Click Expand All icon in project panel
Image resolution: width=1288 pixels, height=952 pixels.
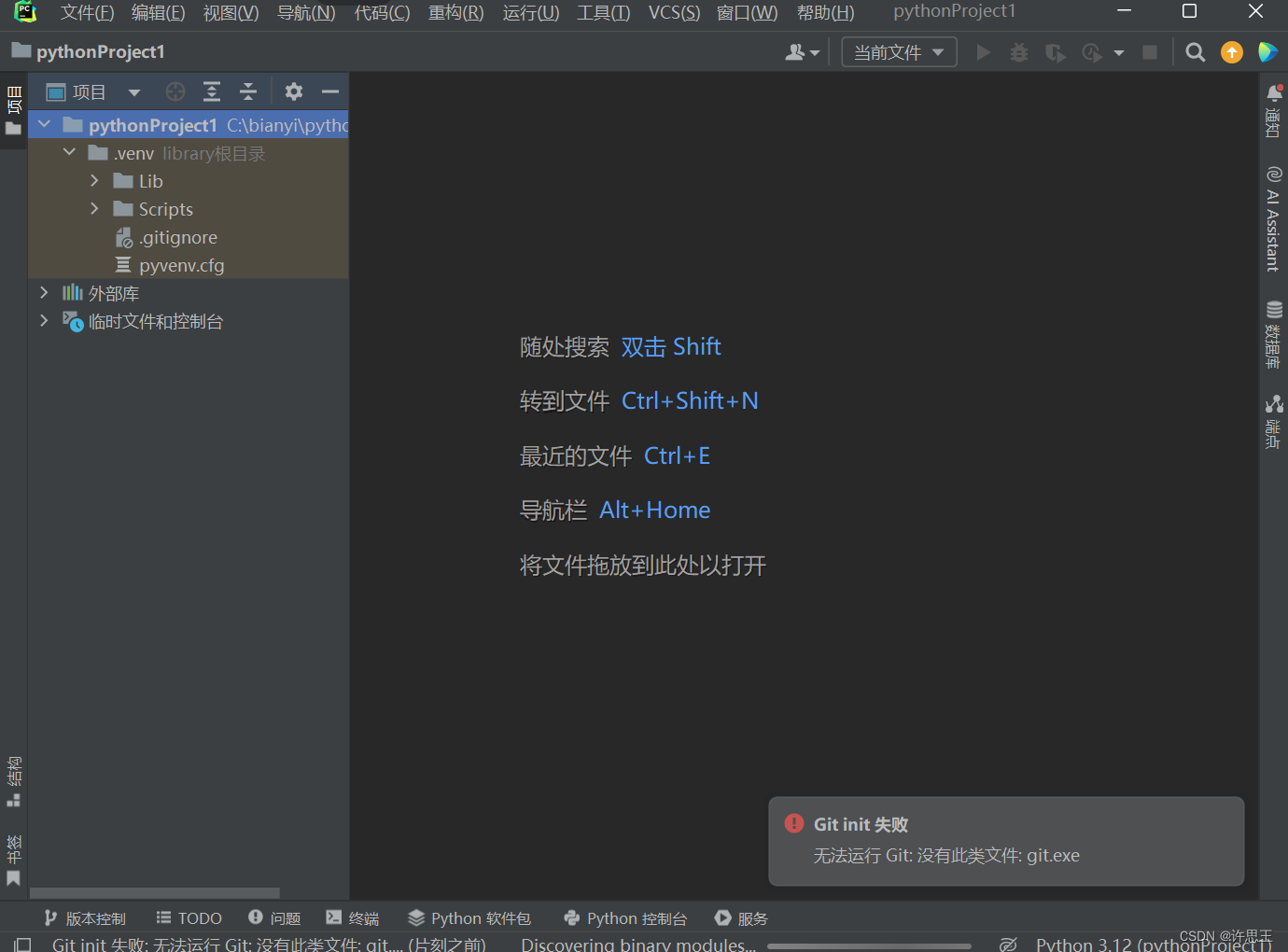click(x=212, y=91)
